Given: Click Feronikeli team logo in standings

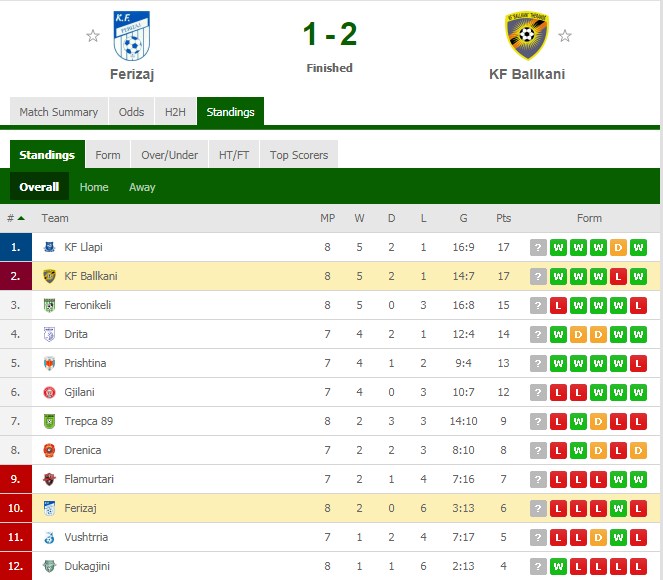Looking at the screenshot, I should pos(49,305).
